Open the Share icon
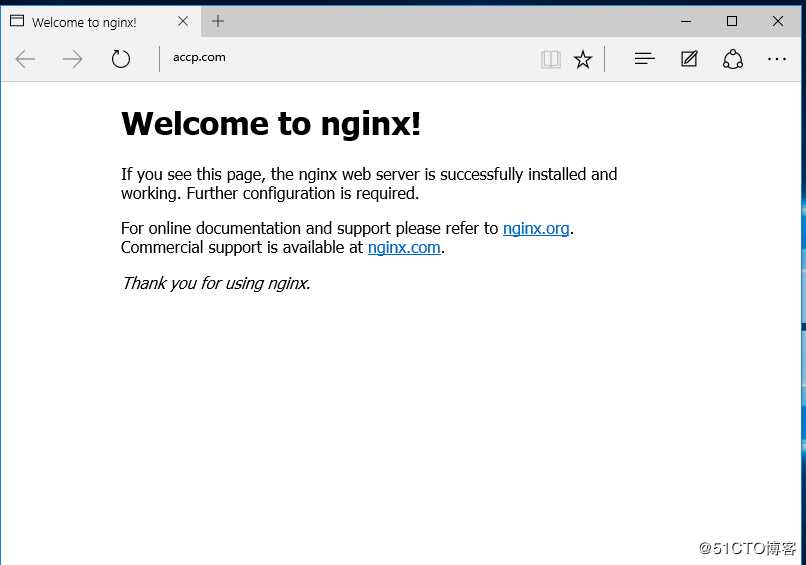Image resolution: width=806 pixels, height=565 pixels. point(733,59)
